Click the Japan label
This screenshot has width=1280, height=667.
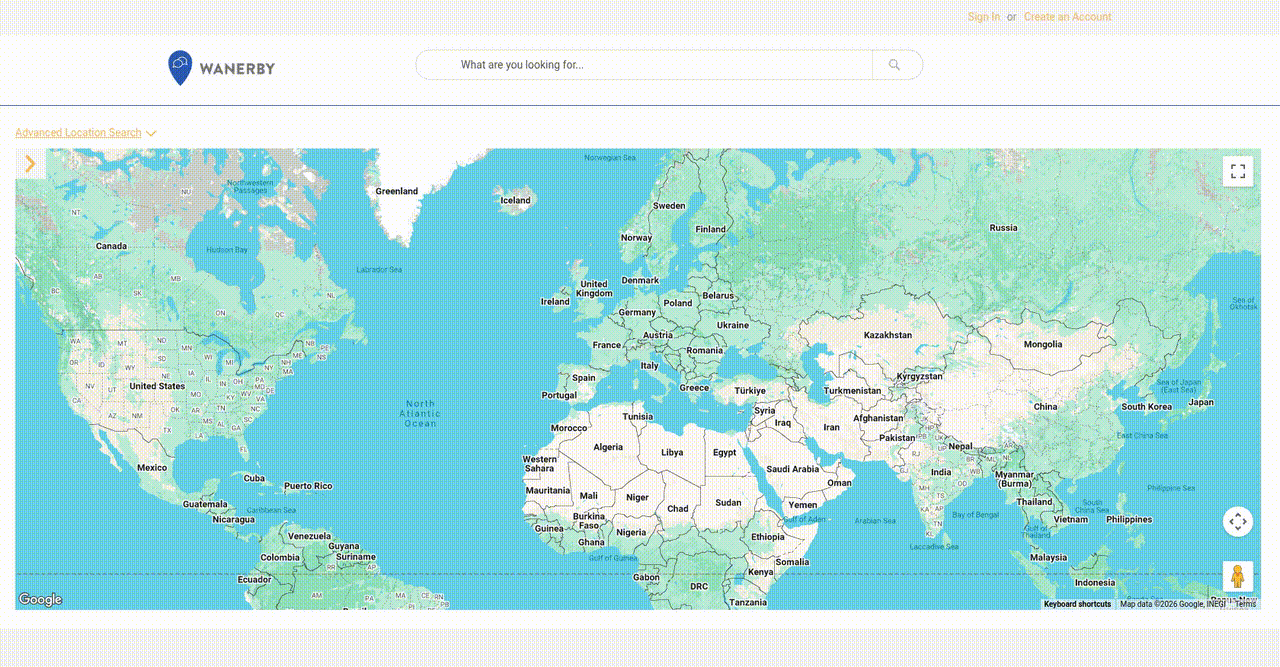[1201, 403]
